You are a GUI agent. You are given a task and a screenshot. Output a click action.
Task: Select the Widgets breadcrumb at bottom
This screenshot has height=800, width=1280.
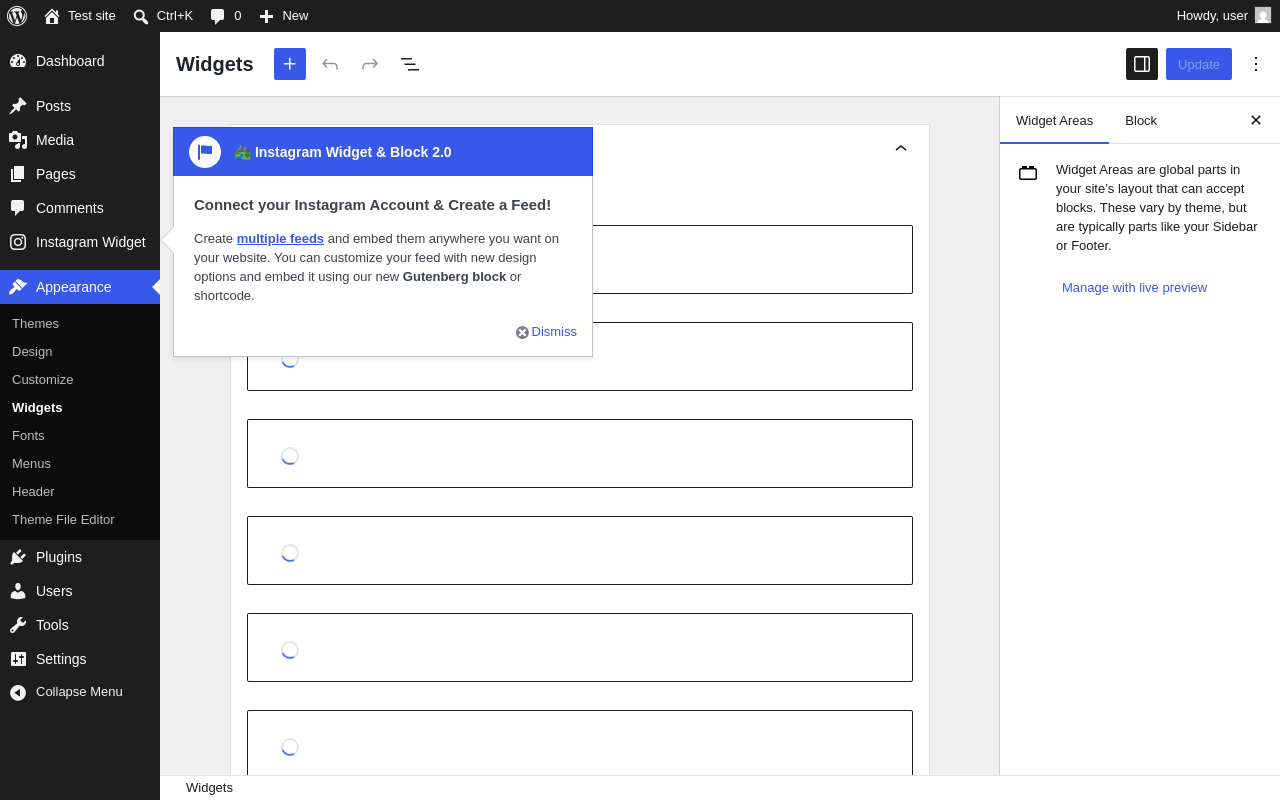tap(209, 788)
